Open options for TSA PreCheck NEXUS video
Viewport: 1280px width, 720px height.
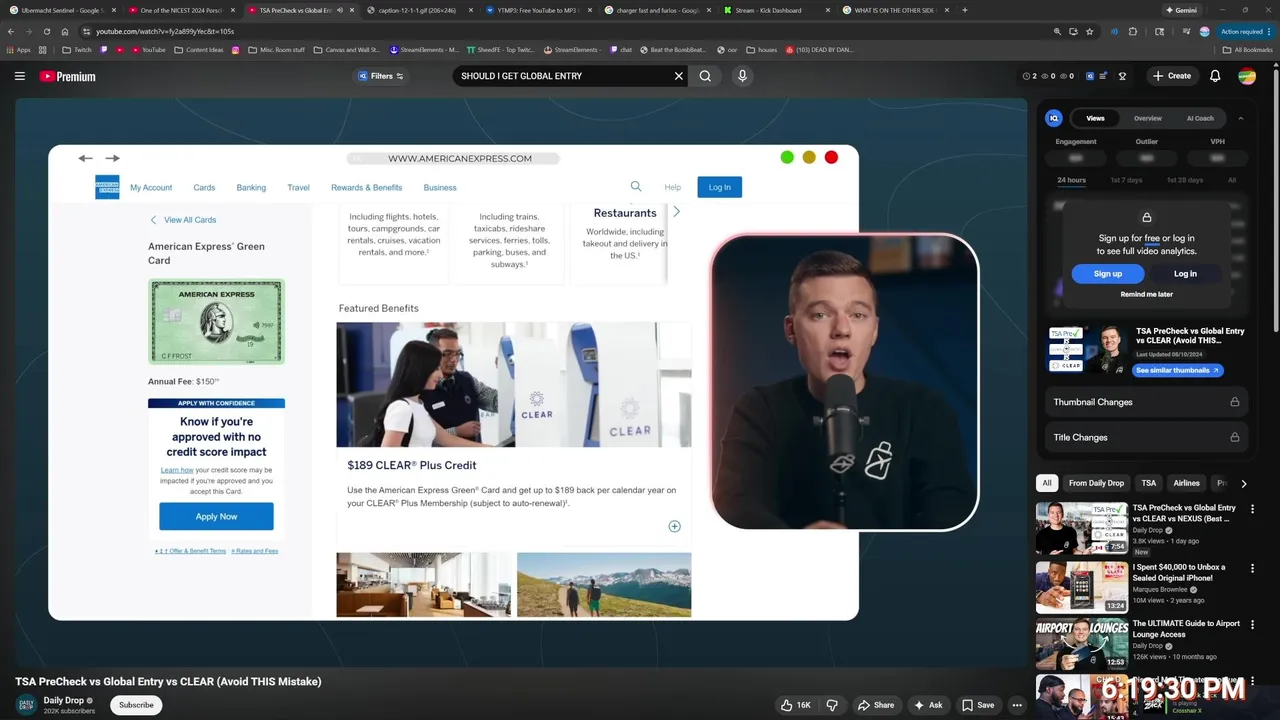(x=1252, y=510)
